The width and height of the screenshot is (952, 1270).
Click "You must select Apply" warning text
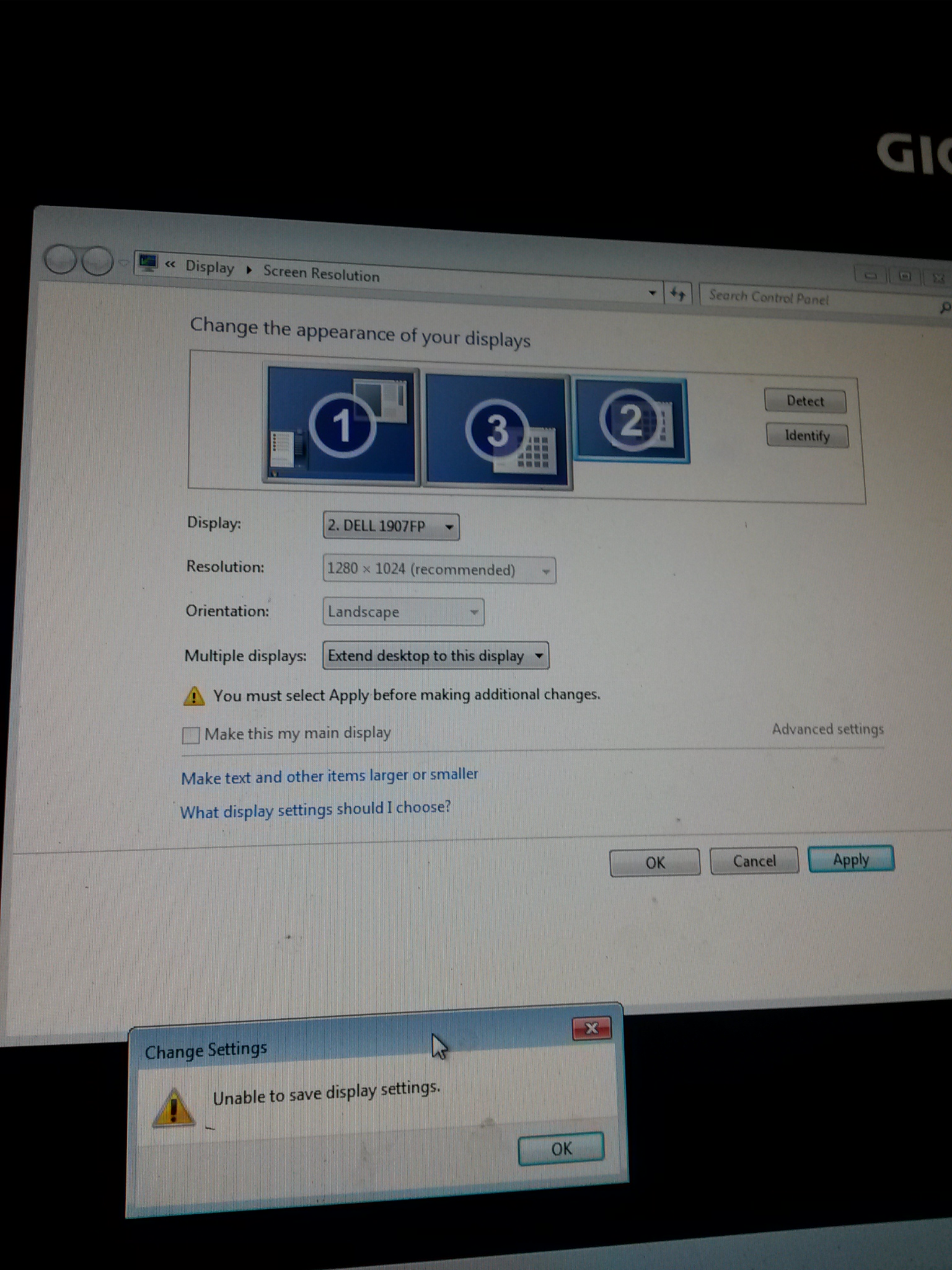pos(407,695)
